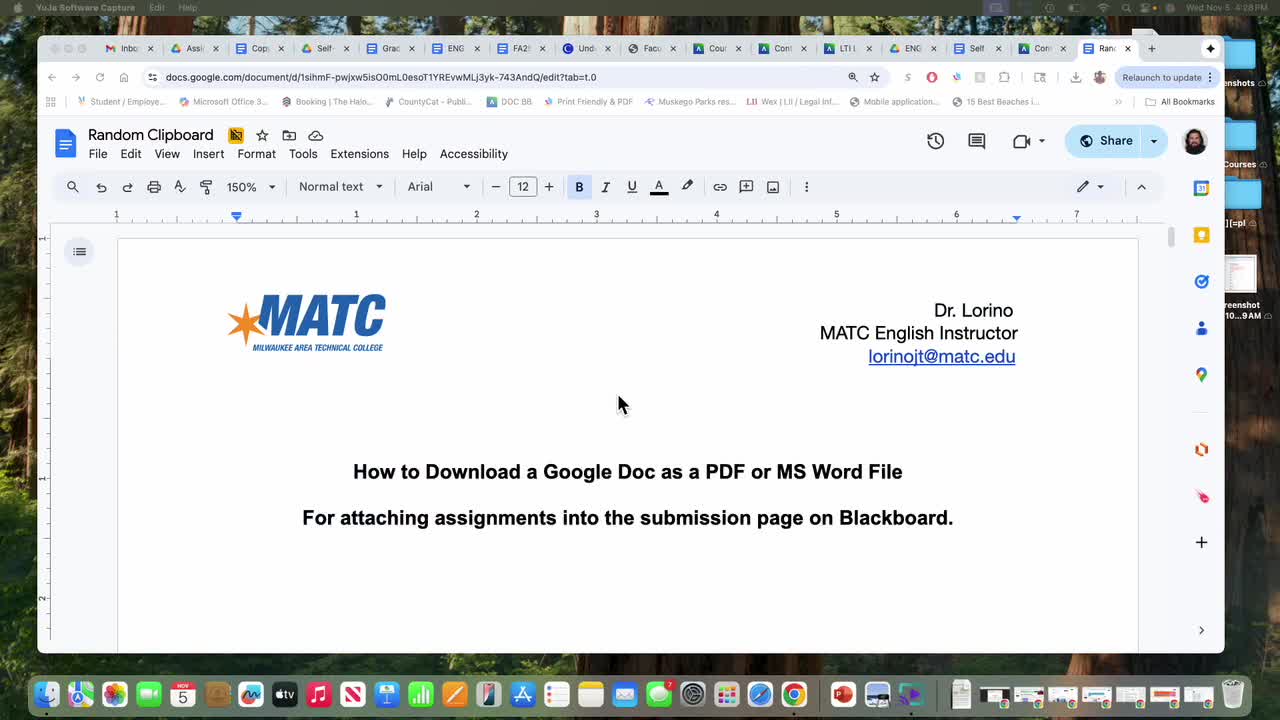The image size is (1280, 720).
Task: Decrease the font size
Action: (496, 187)
